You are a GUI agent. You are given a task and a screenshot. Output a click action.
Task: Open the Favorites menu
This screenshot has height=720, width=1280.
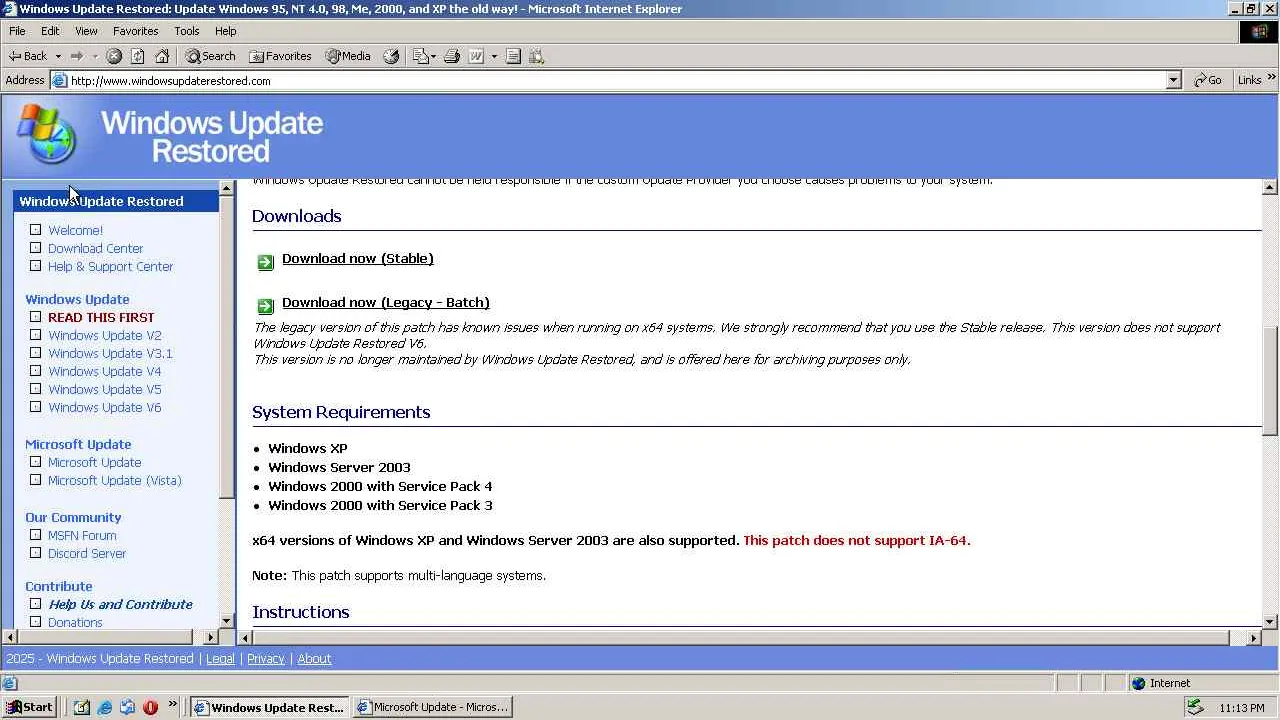(x=136, y=31)
